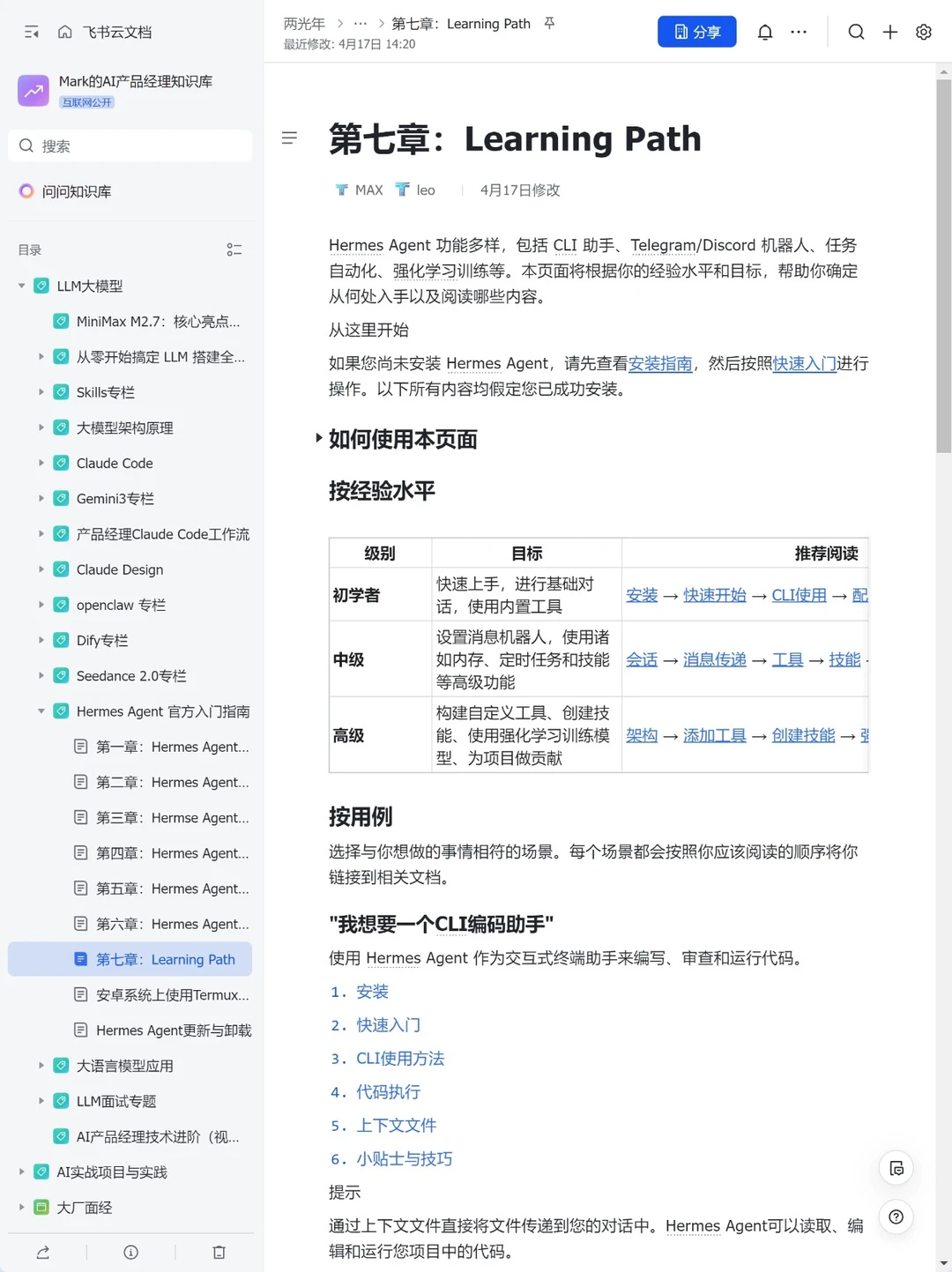Screen dimensions: 952x1272
Task: Click the plus icon to create new
Action: (x=890, y=32)
